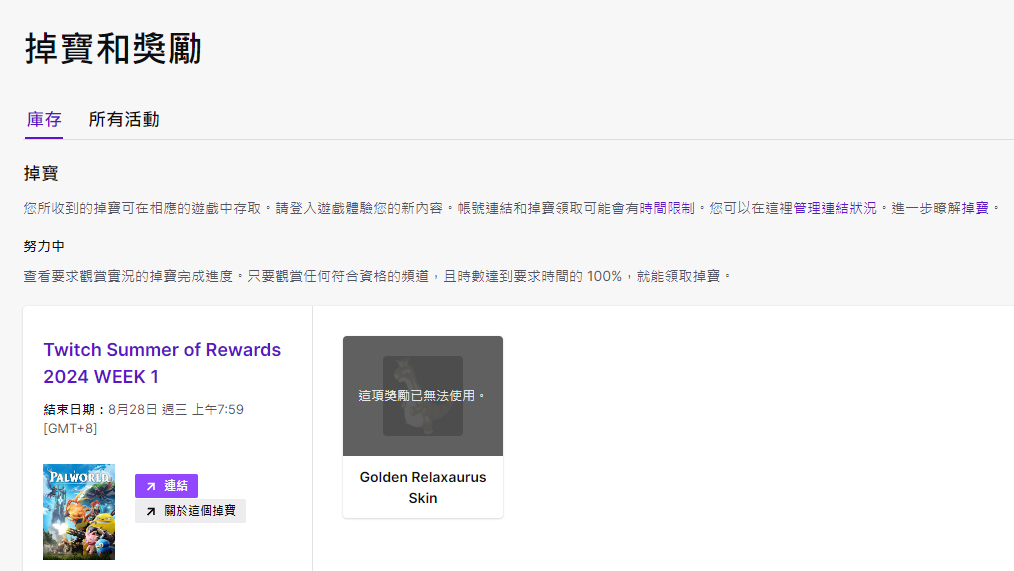Open the 所有活動 tab
1014x571 pixels.
[x=124, y=120]
